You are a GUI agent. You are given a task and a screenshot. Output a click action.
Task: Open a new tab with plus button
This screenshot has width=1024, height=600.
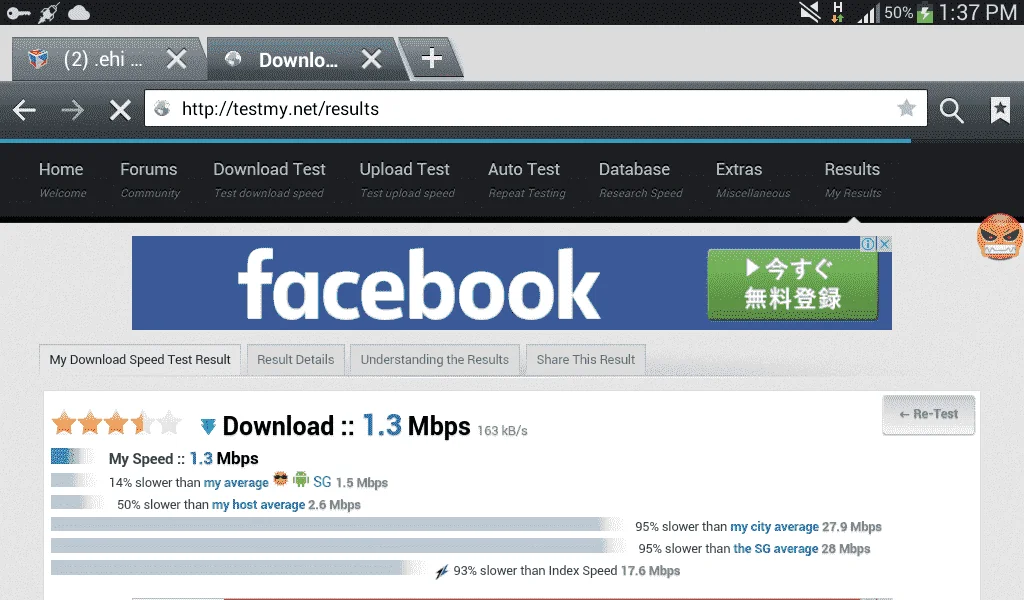(x=431, y=59)
